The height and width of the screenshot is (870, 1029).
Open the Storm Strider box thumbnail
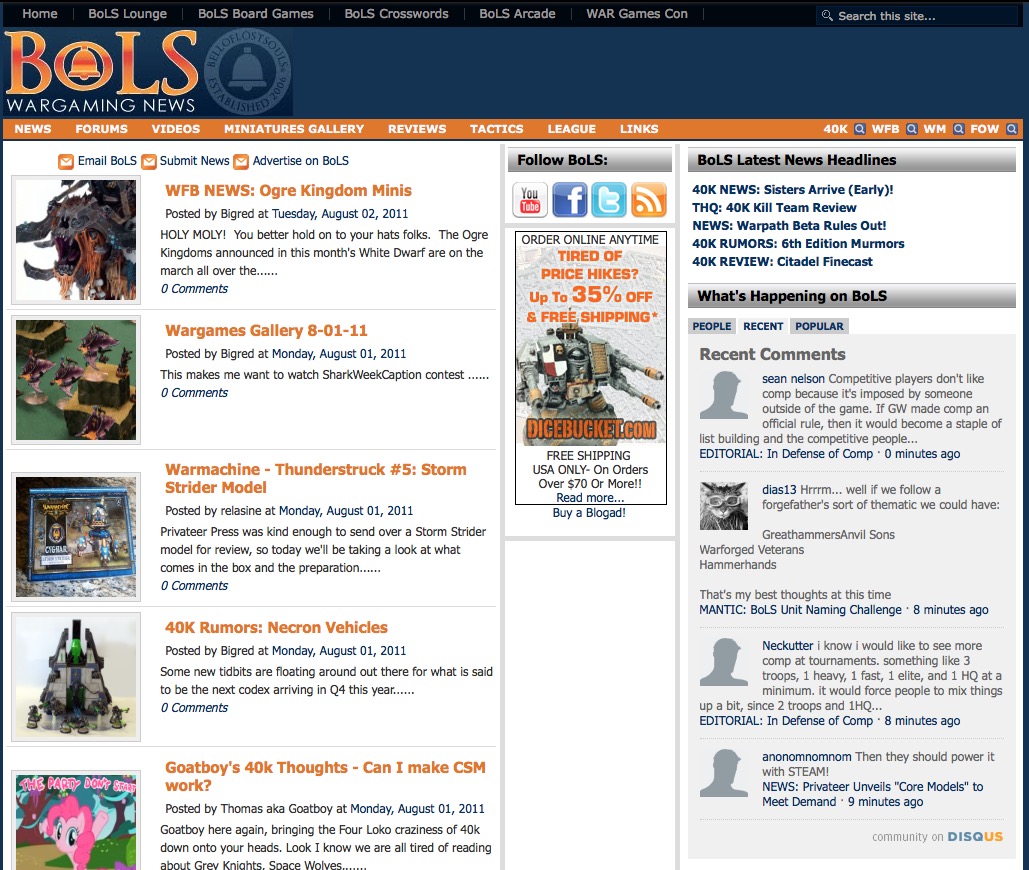coord(76,537)
